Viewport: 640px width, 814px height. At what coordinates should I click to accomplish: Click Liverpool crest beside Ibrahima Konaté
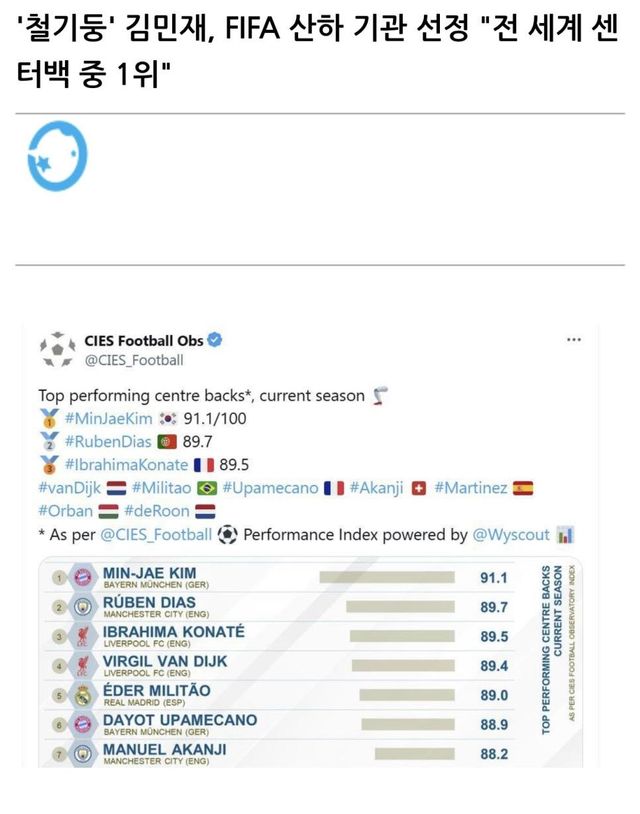[84, 636]
